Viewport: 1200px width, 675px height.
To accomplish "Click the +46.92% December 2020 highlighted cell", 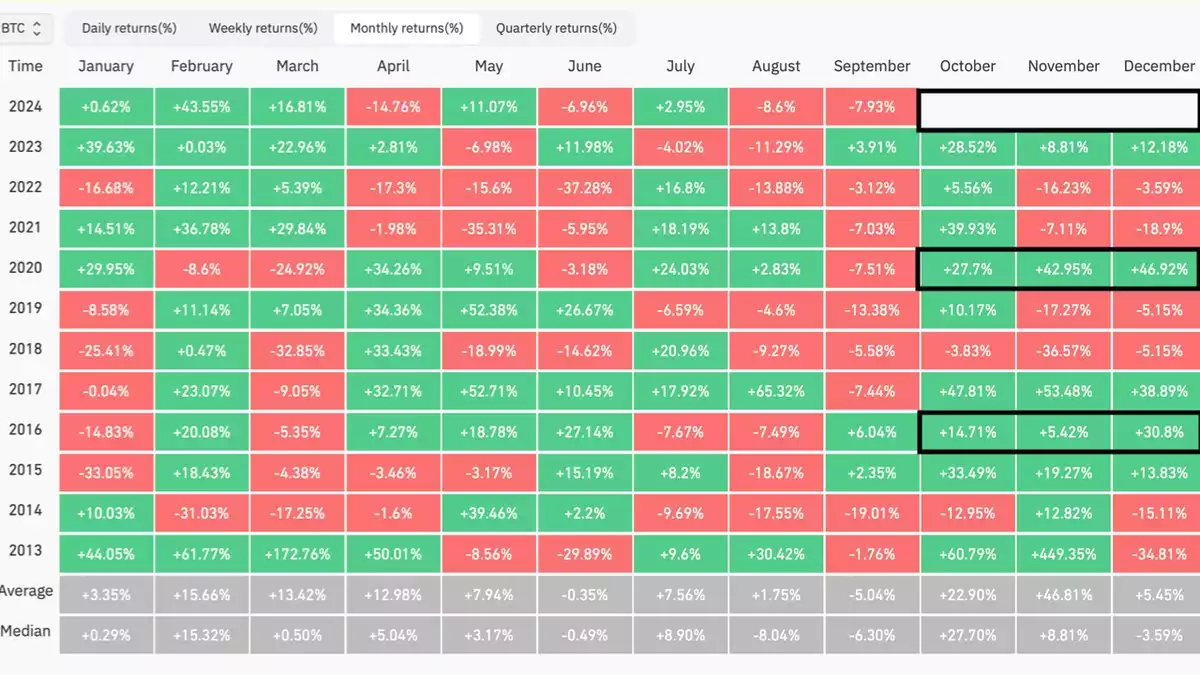I will [1159, 268].
